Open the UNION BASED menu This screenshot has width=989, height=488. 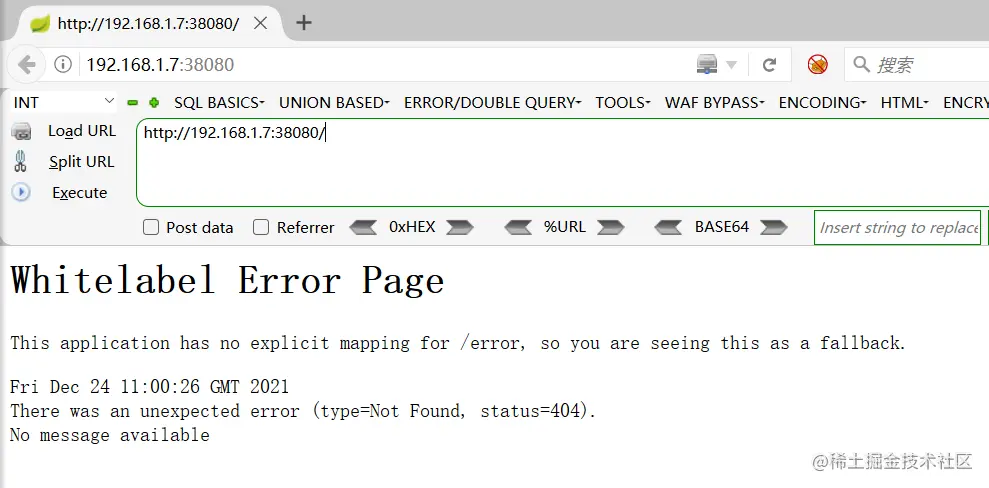[x=334, y=103]
